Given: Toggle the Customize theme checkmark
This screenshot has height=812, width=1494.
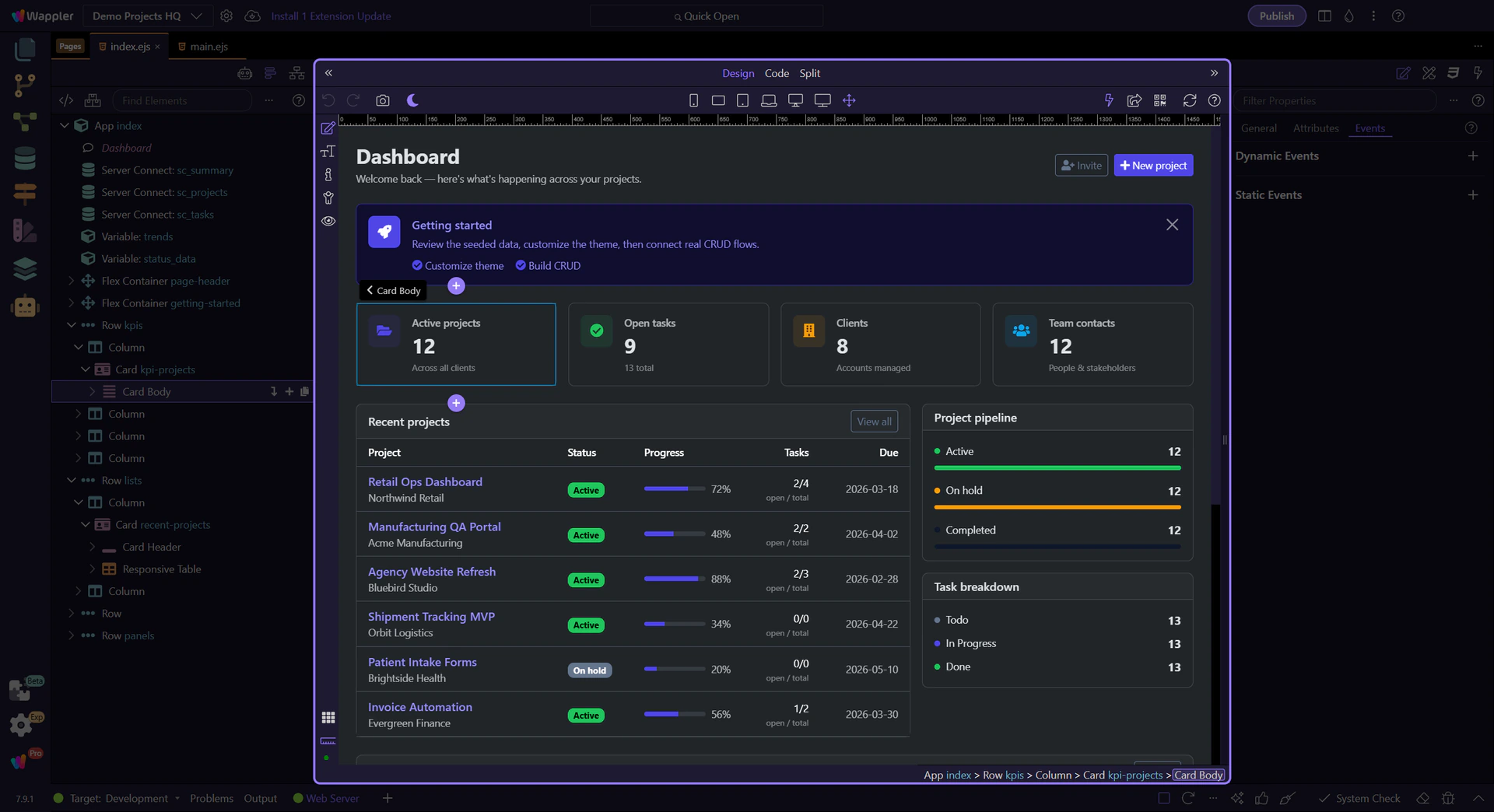Looking at the screenshot, I should 417,265.
